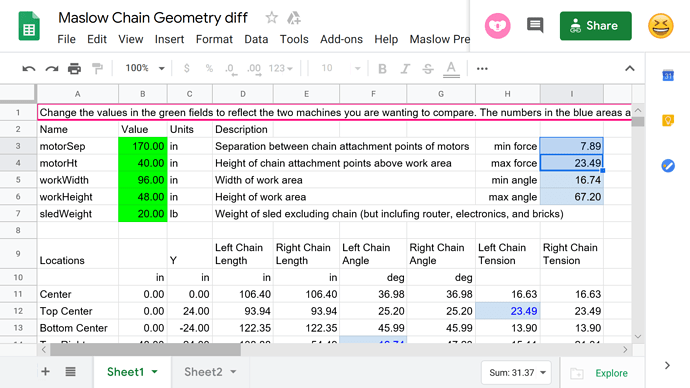Format as percent icon

(x=209, y=69)
